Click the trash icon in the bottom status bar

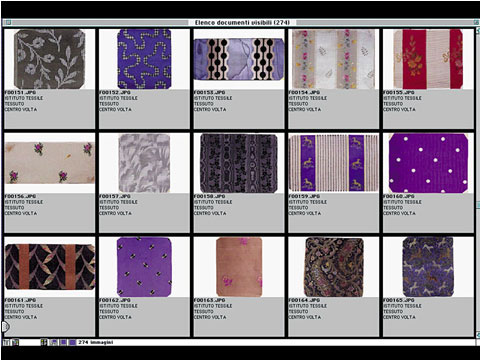6,342
